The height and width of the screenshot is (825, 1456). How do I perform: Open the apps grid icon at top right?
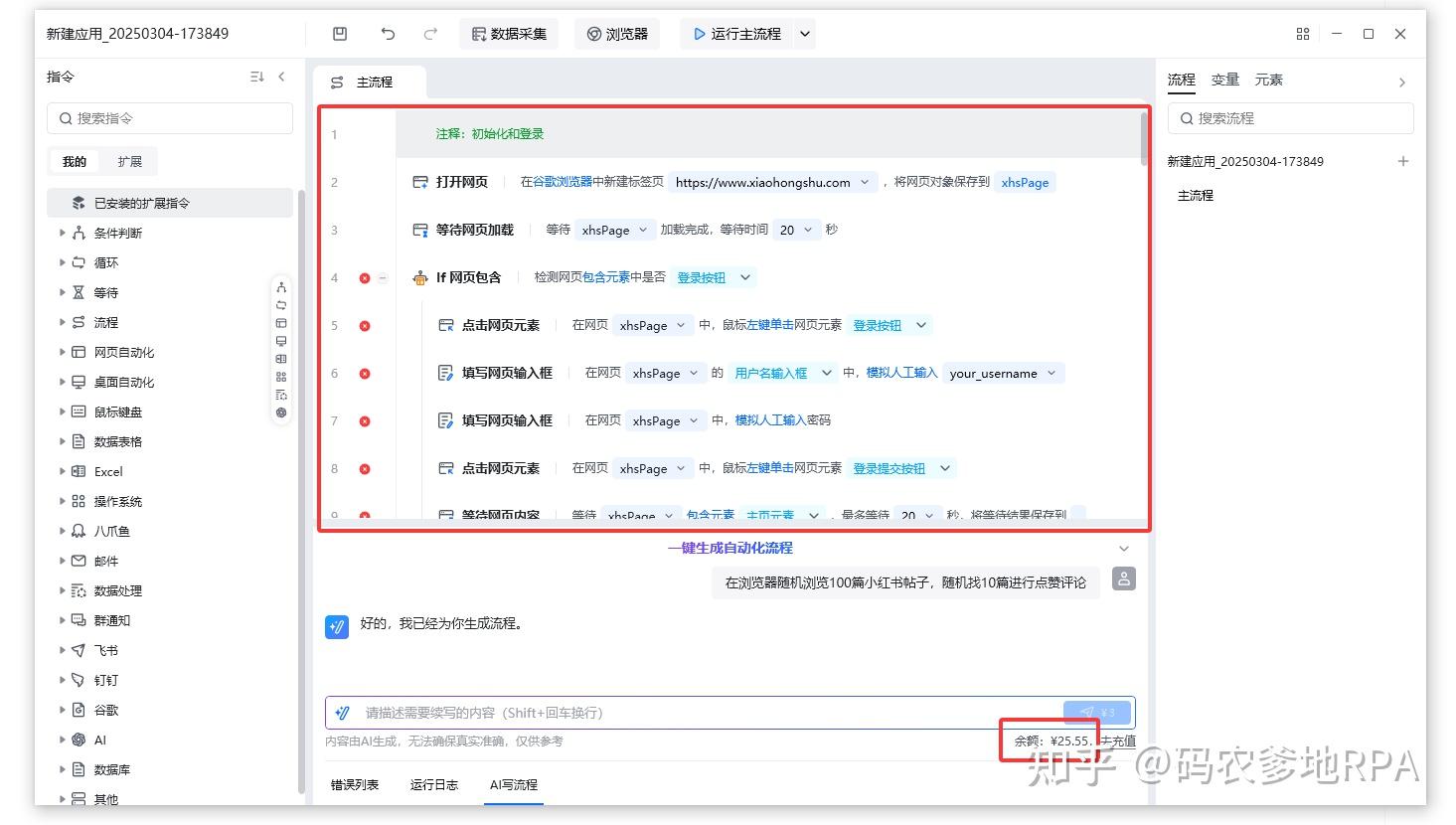(x=1302, y=33)
